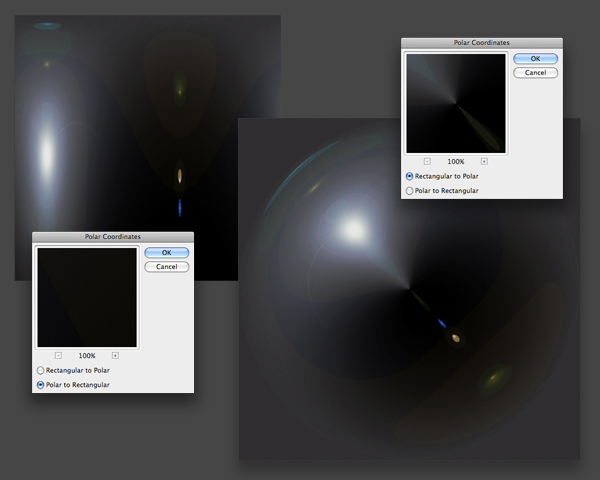The height and width of the screenshot is (480, 600).
Task: Dismiss lower-left Polar Coordinates dialog with Cancel
Action: 166,267
